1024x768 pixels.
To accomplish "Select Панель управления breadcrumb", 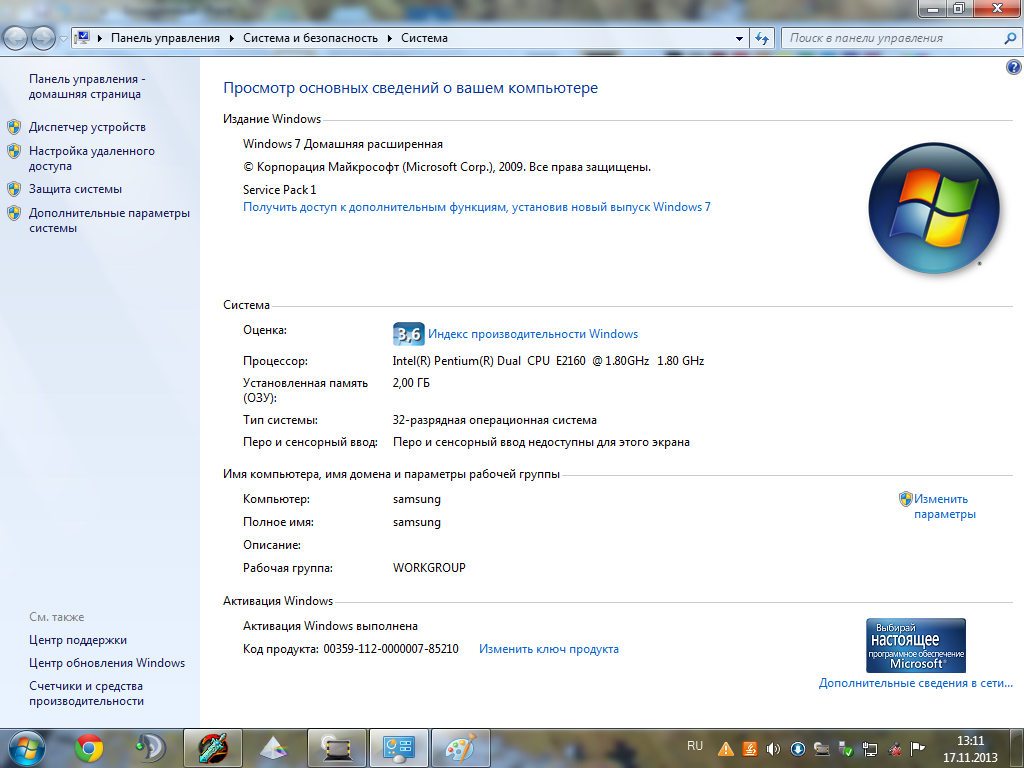I will tap(165, 38).
